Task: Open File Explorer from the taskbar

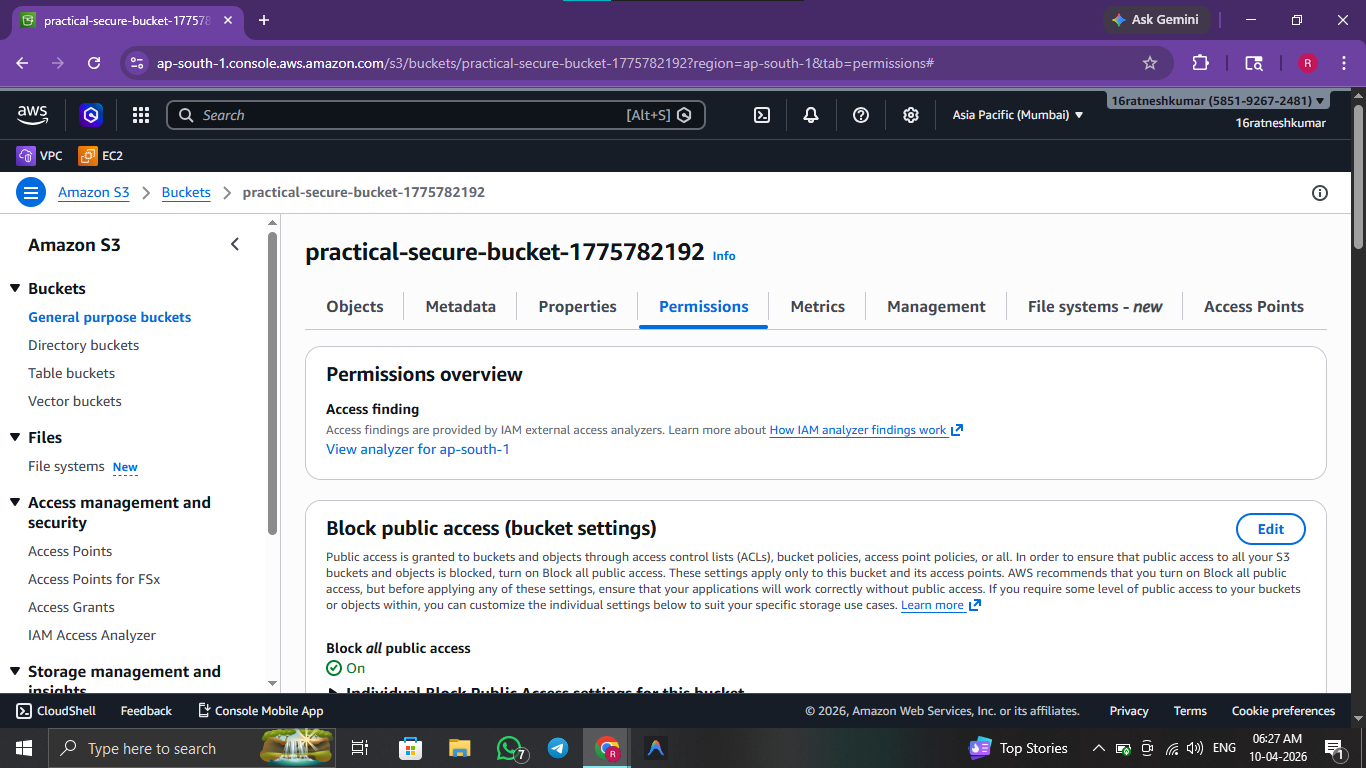Action: [x=459, y=748]
